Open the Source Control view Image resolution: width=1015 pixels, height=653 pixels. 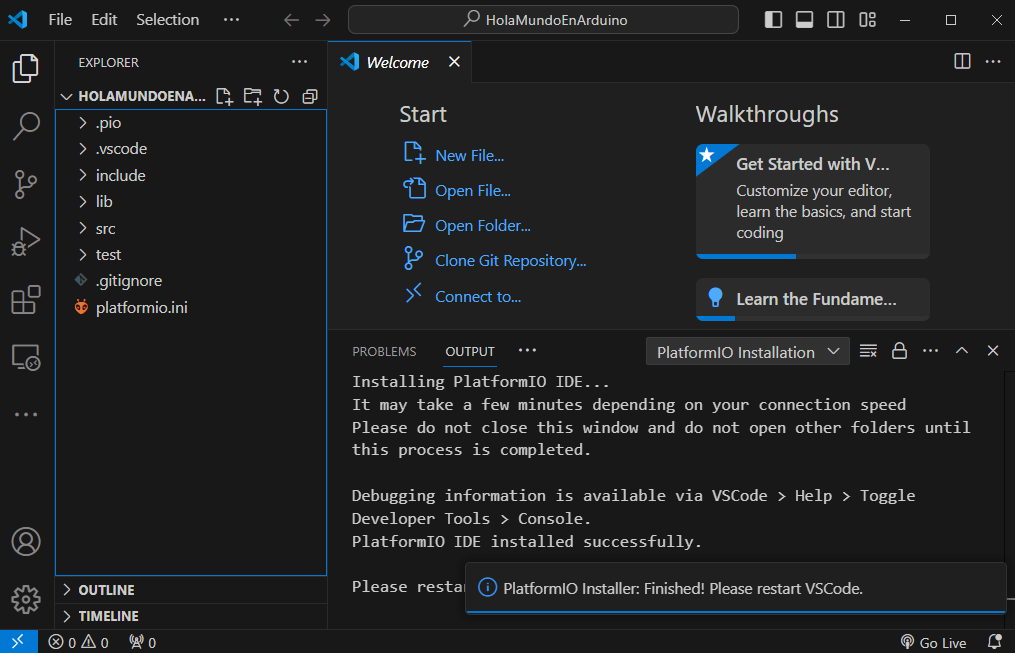point(26,184)
